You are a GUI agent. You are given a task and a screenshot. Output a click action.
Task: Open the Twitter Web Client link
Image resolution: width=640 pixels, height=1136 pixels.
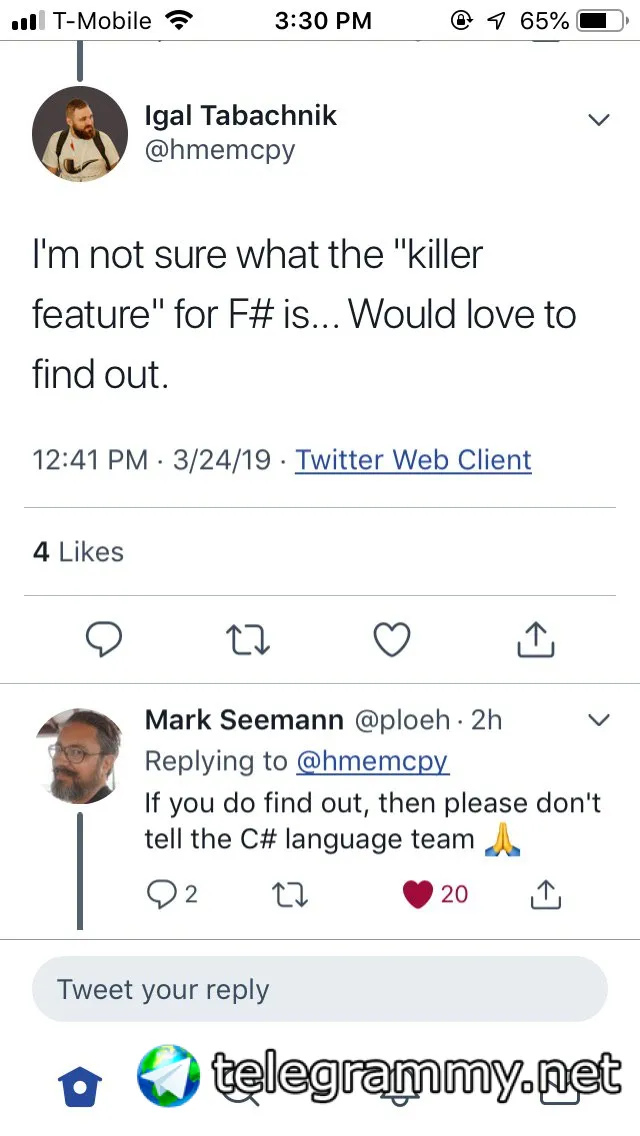pyautogui.click(x=413, y=460)
